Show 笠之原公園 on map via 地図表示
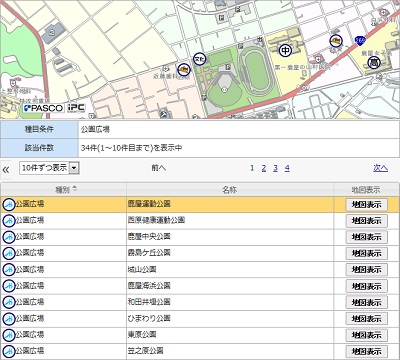This screenshot has height=360, width=400. click(x=367, y=351)
